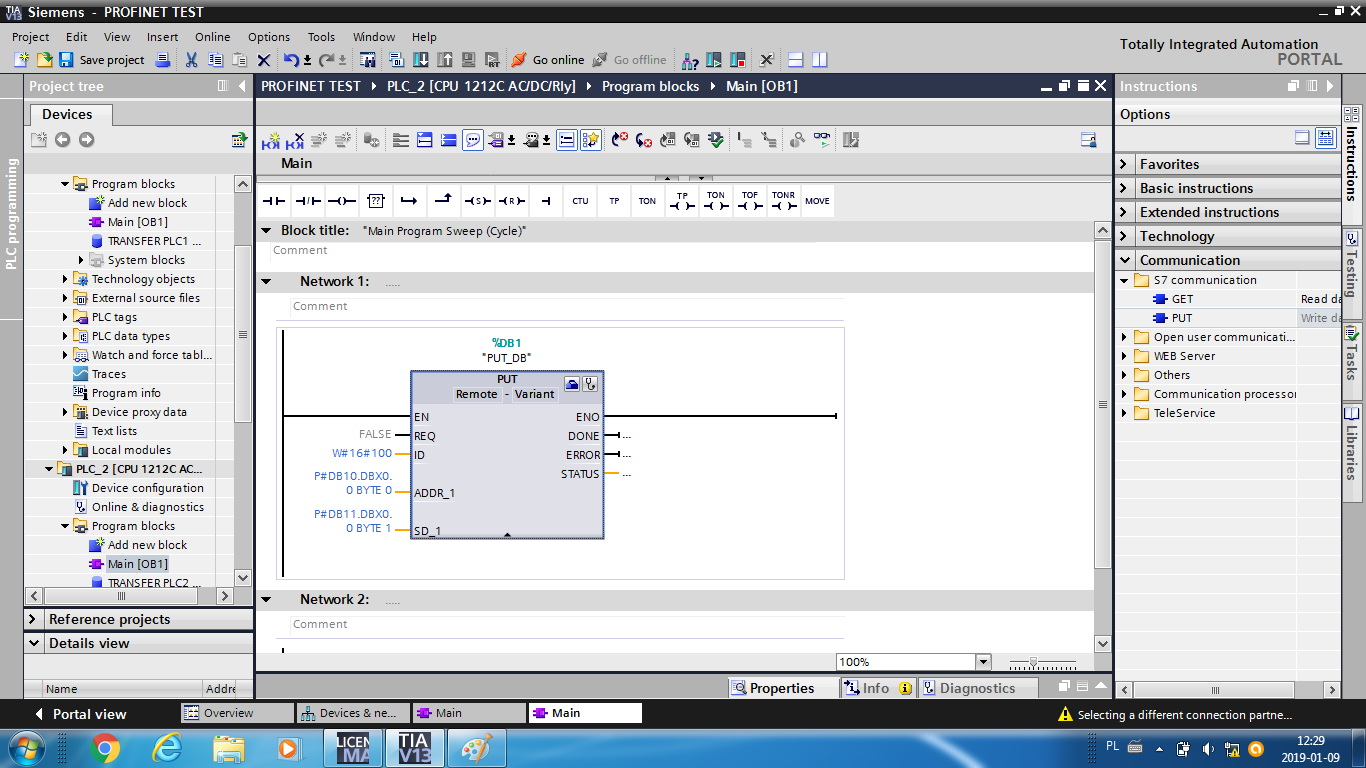The height and width of the screenshot is (768, 1366).
Task: Toggle table view in Instructions options
Action: 1325,137
